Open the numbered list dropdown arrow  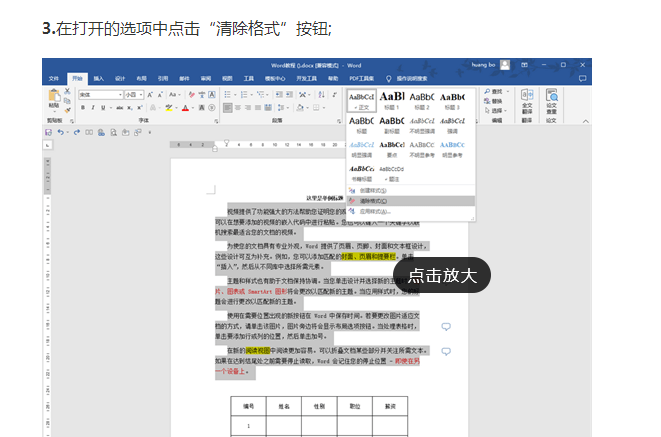251,95
